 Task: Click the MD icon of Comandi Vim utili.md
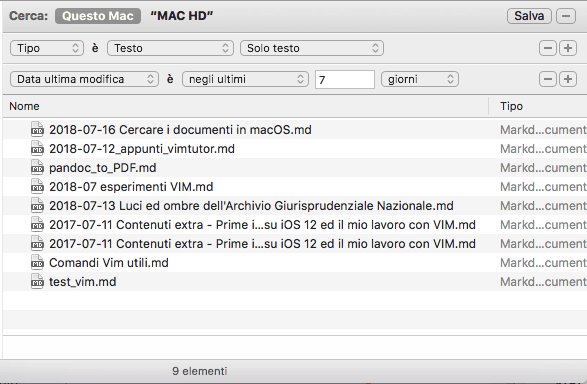click(37, 262)
